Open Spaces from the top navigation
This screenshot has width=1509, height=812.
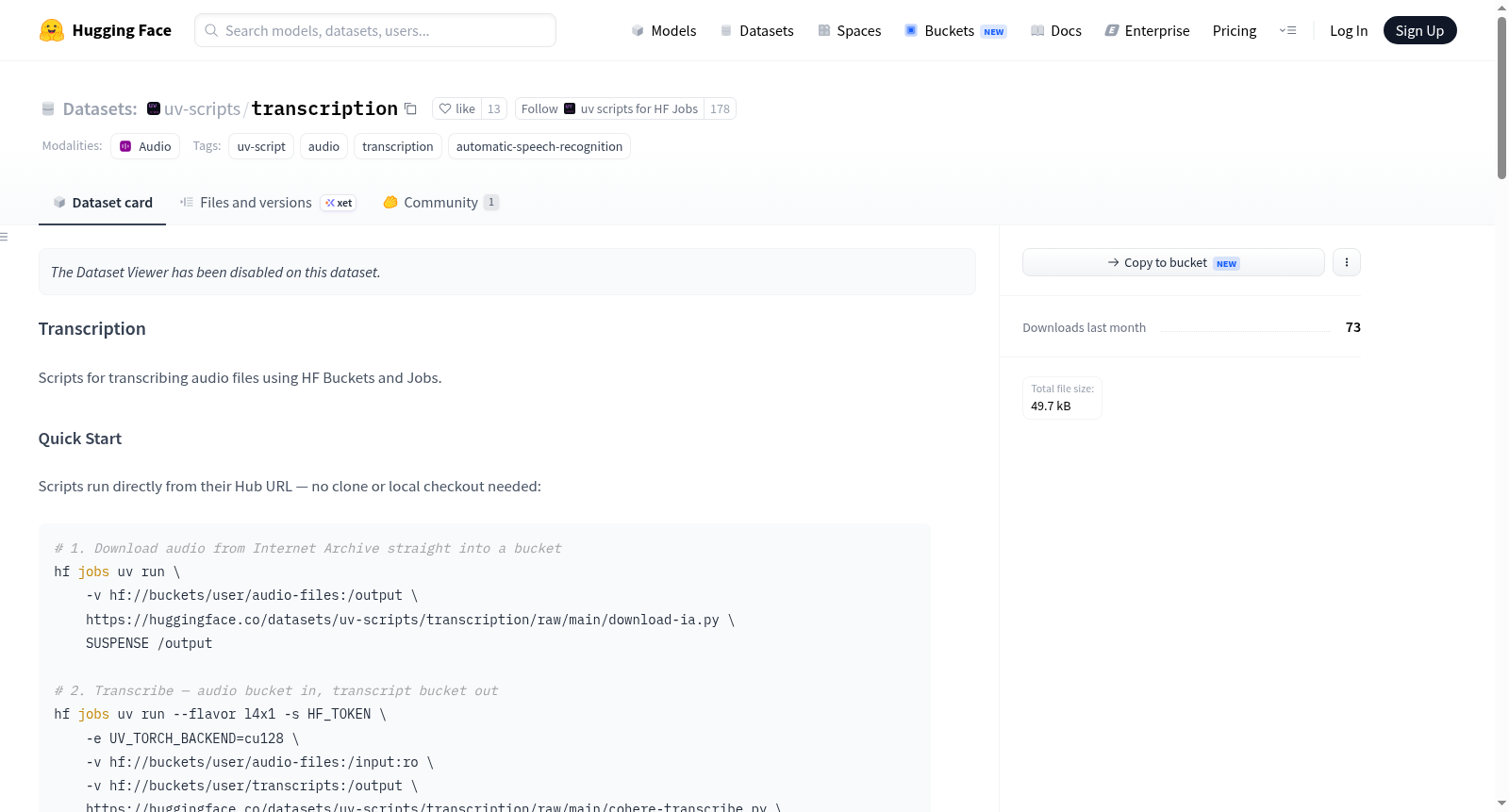click(850, 30)
